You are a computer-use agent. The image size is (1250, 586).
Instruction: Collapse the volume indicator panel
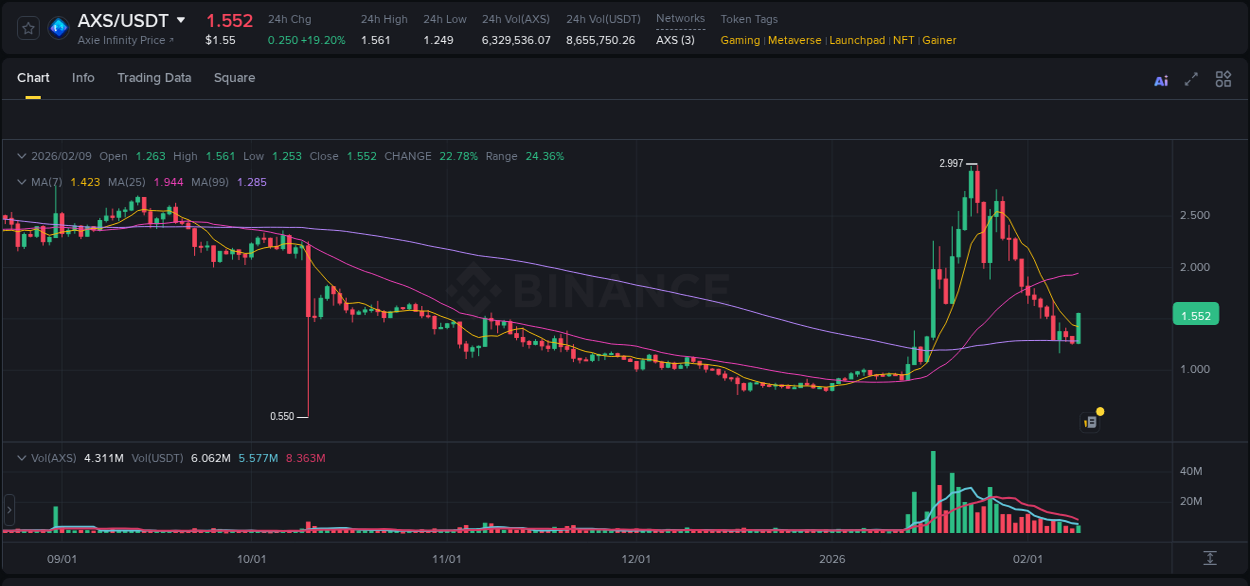tap(21, 457)
